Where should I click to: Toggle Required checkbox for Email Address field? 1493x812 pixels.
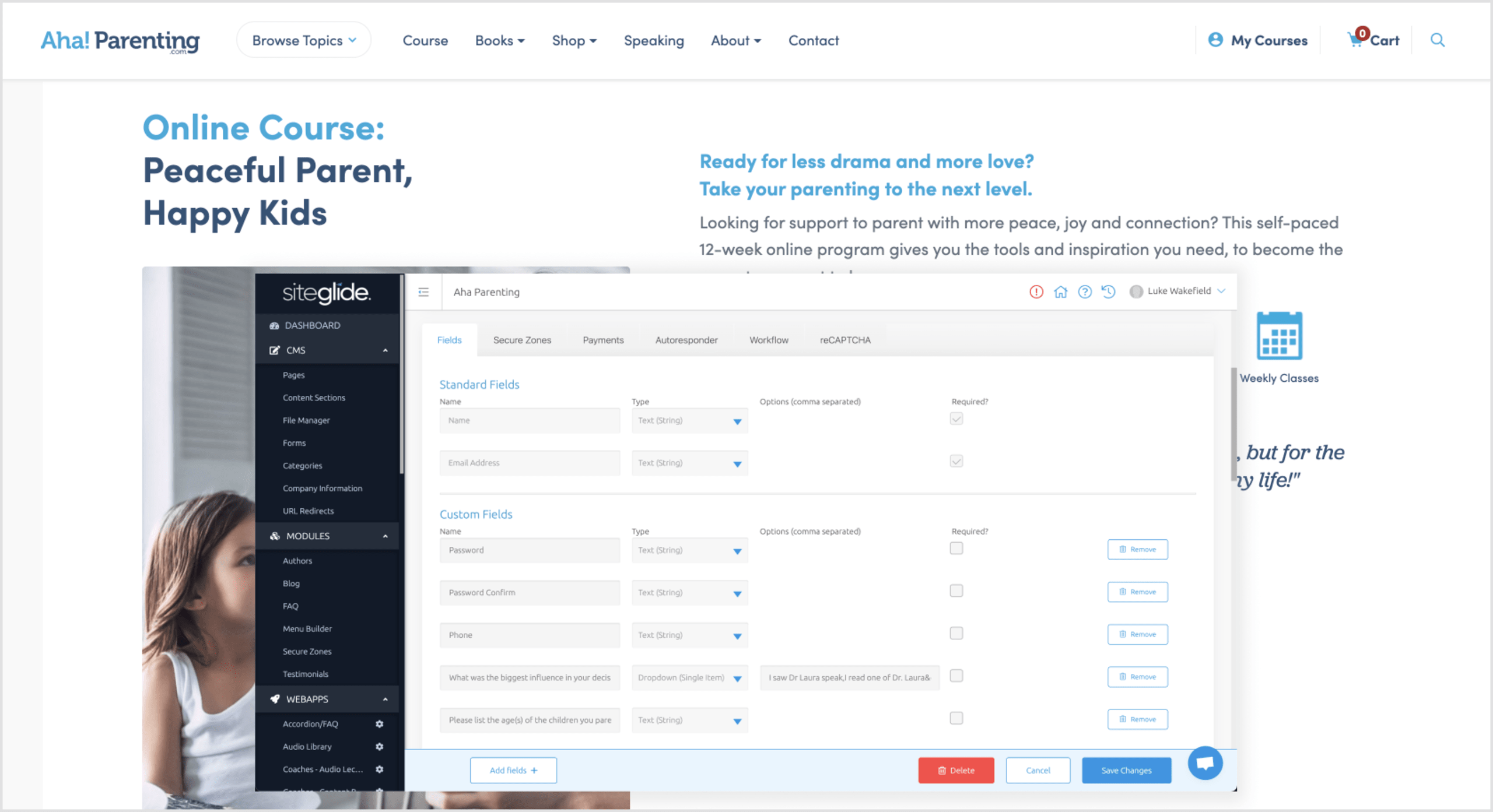pos(956,462)
